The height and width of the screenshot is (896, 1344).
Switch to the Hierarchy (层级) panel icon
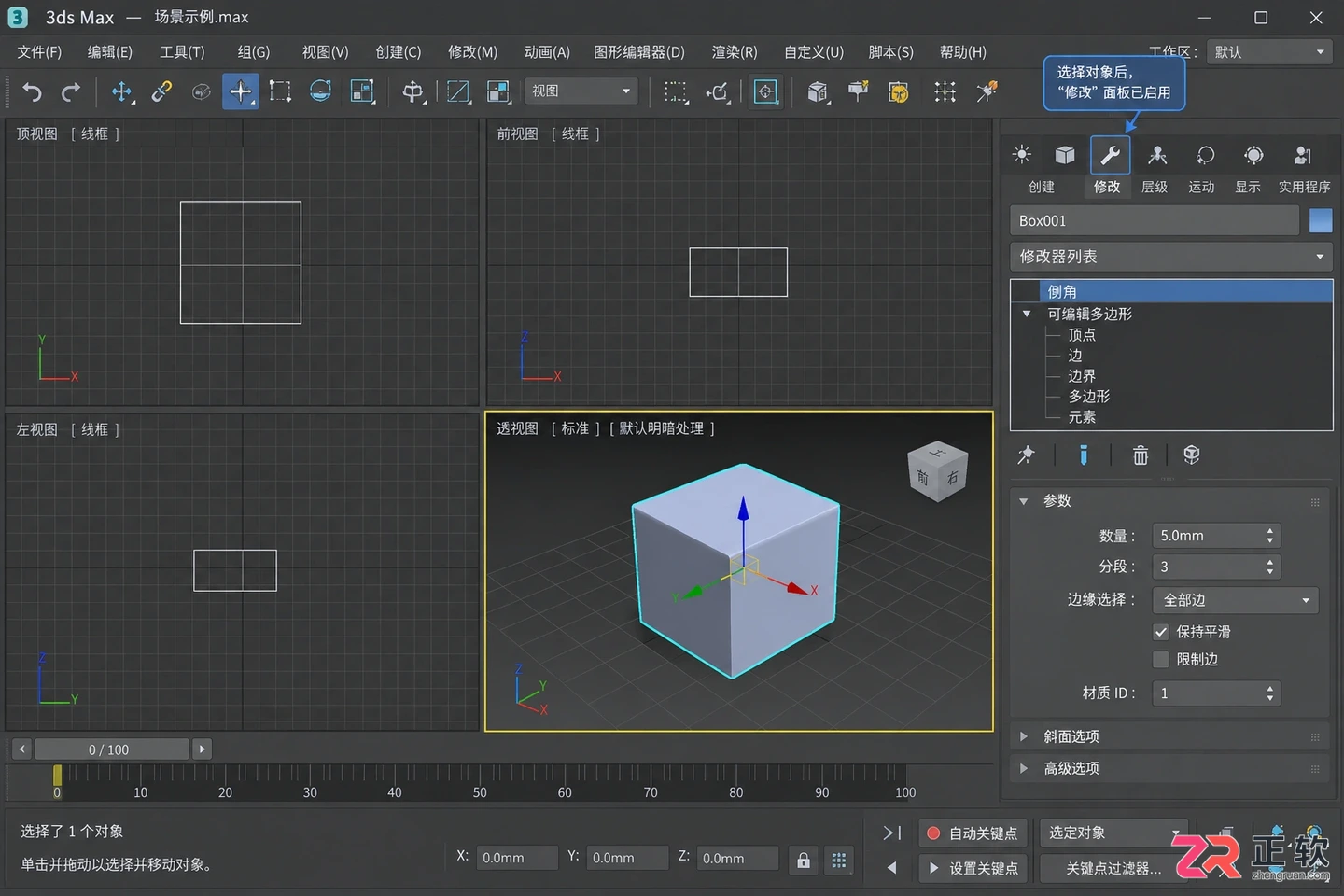pyautogui.click(x=1157, y=155)
